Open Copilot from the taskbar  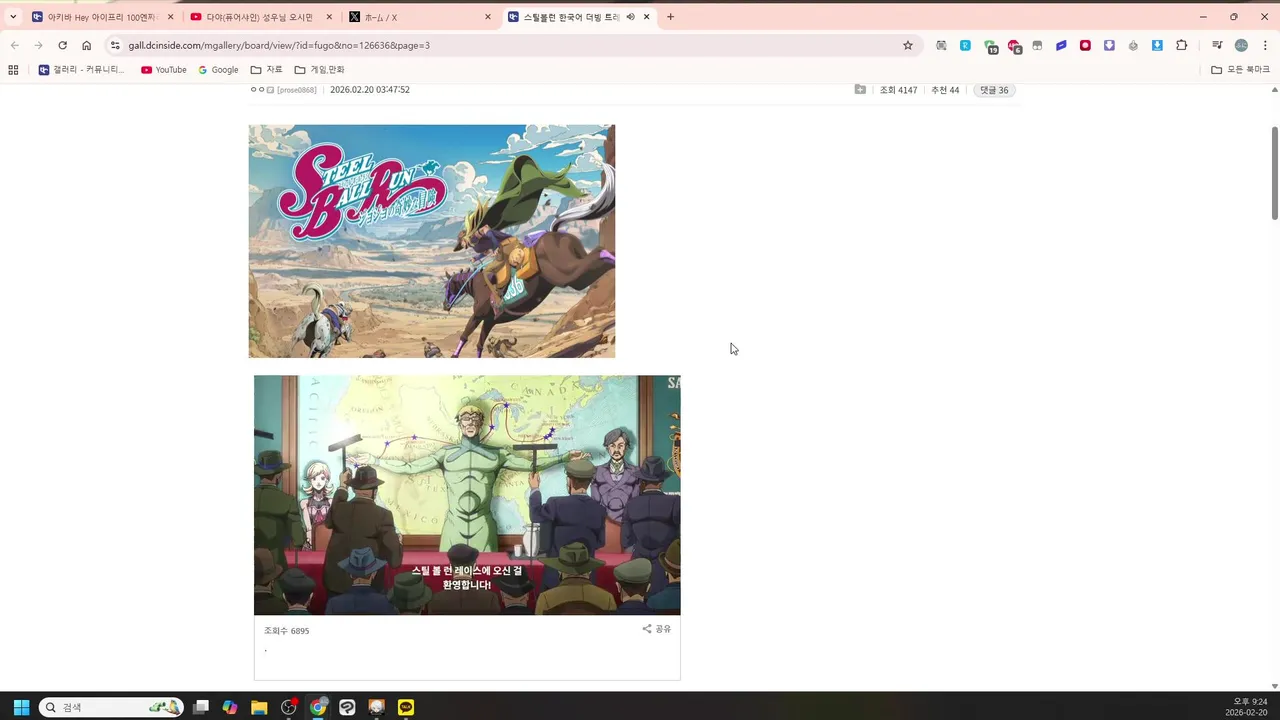pyautogui.click(x=230, y=707)
